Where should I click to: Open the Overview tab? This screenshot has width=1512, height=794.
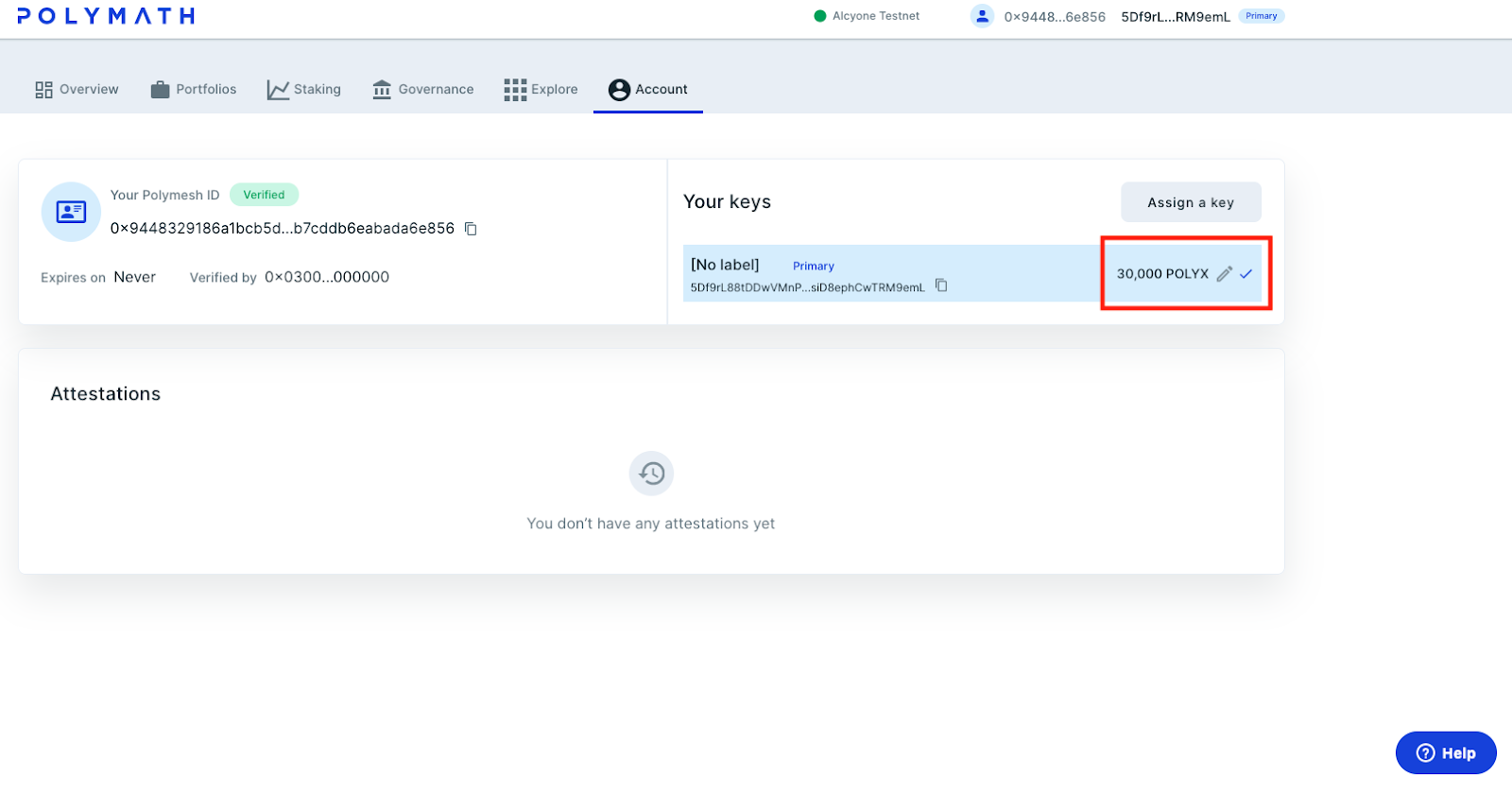pos(77,90)
